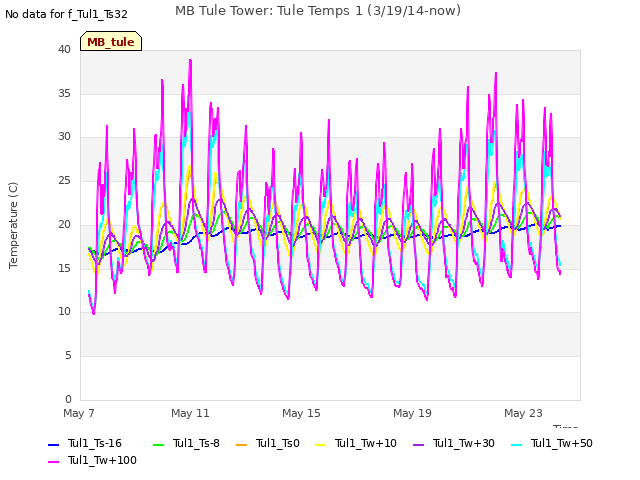Click the purple Tul1_Tw+30 legend swatch
The width and height of the screenshot is (640, 480).
click(x=419, y=444)
